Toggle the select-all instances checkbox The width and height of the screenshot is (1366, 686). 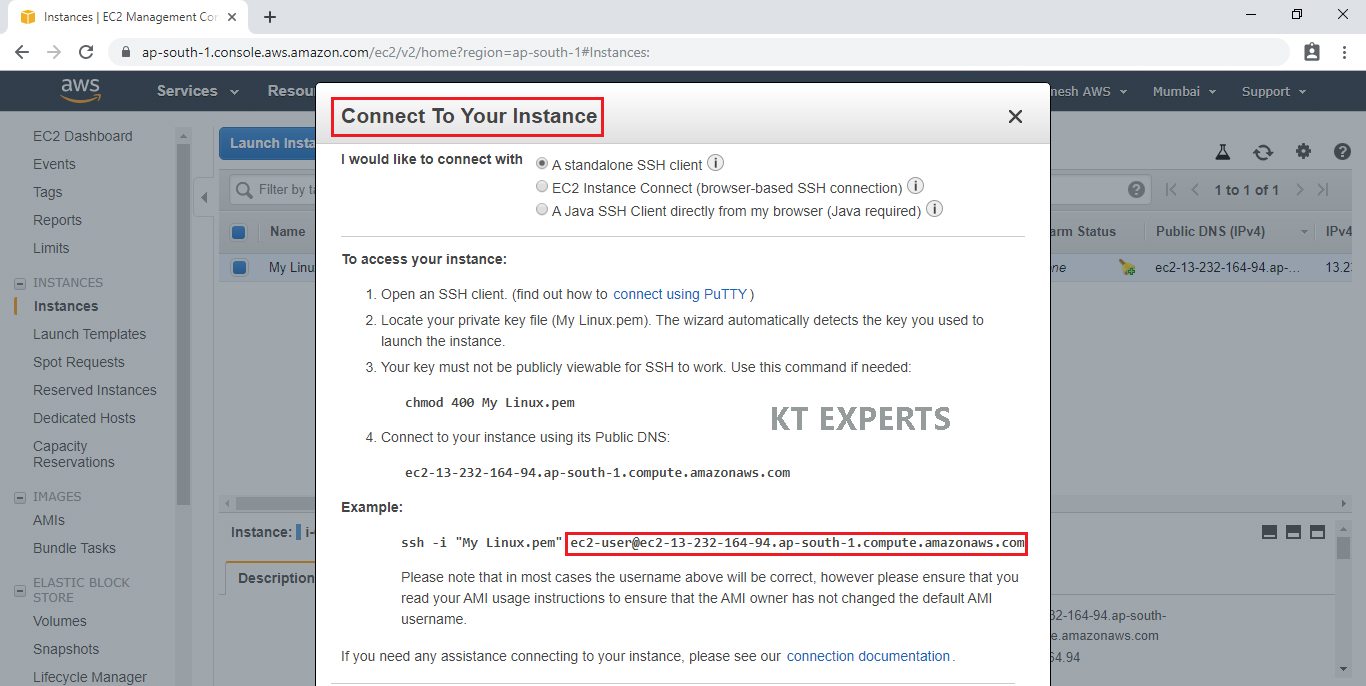point(238,232)
